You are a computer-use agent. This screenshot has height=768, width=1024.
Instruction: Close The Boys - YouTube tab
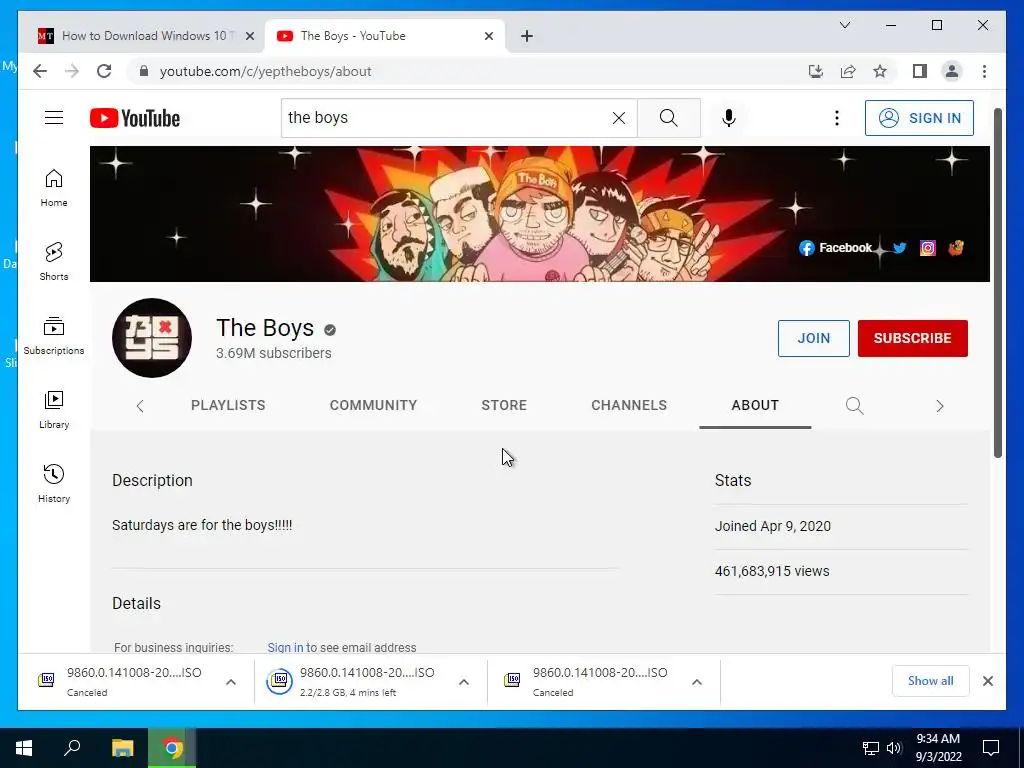click(x=488, y=36)
